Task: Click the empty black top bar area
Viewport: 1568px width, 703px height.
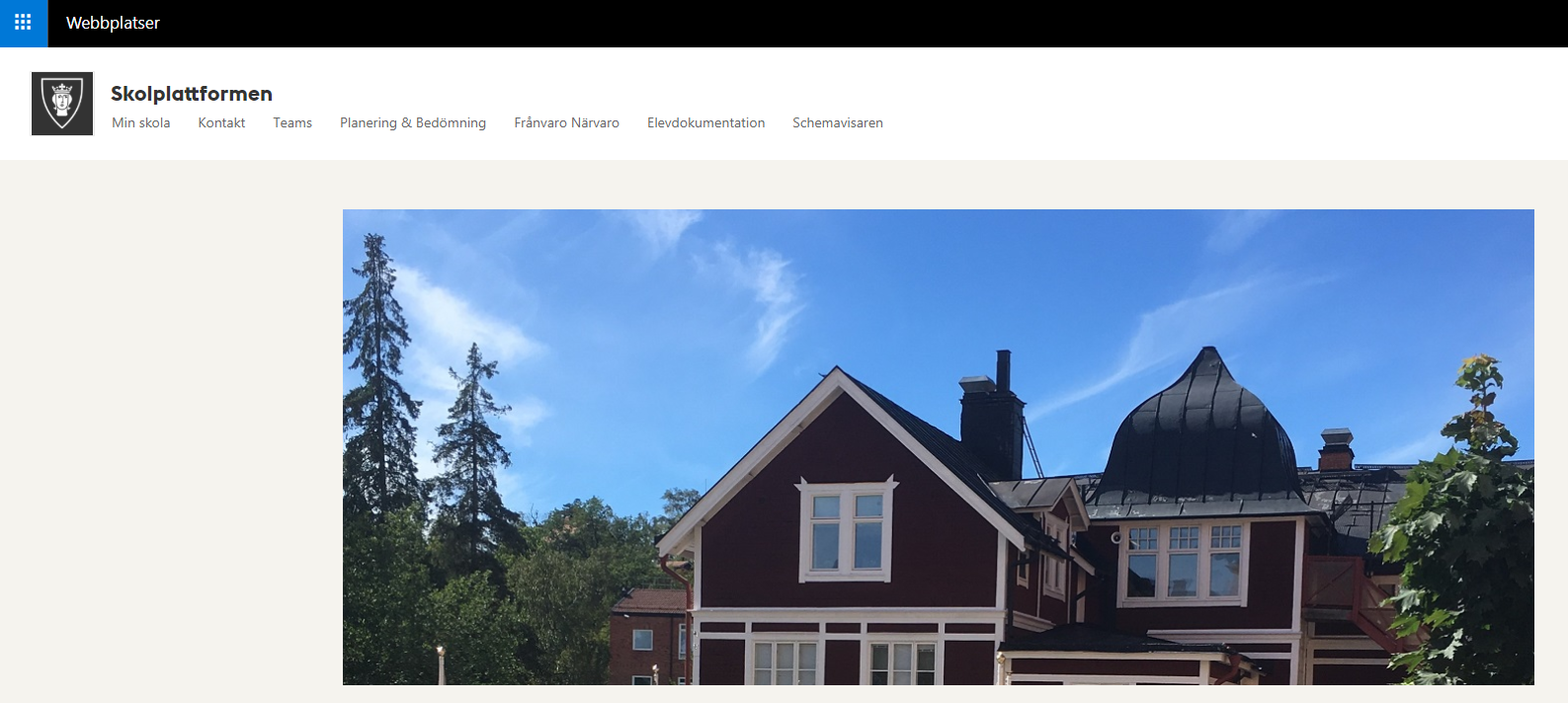Action: [860, 23]
